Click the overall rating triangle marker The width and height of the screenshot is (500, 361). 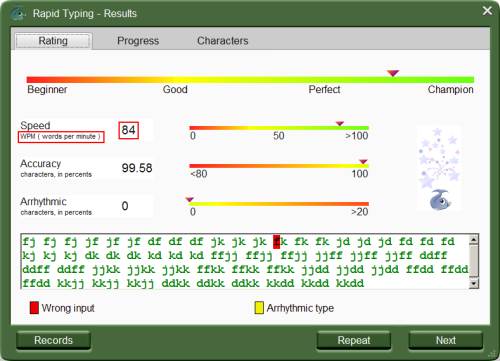tap(393, 73)
